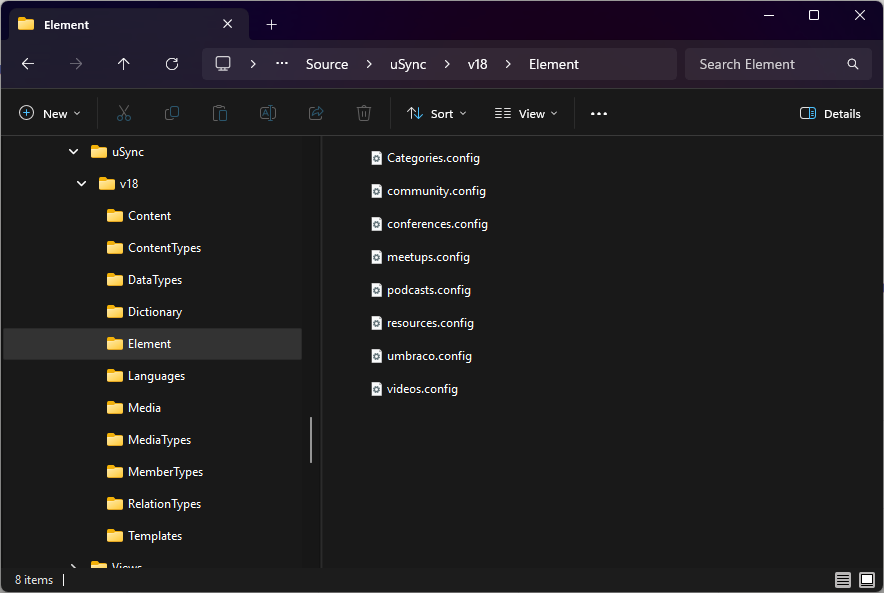884x593 pixels.
Task: Go up one folder level
Action: [123, 64]
